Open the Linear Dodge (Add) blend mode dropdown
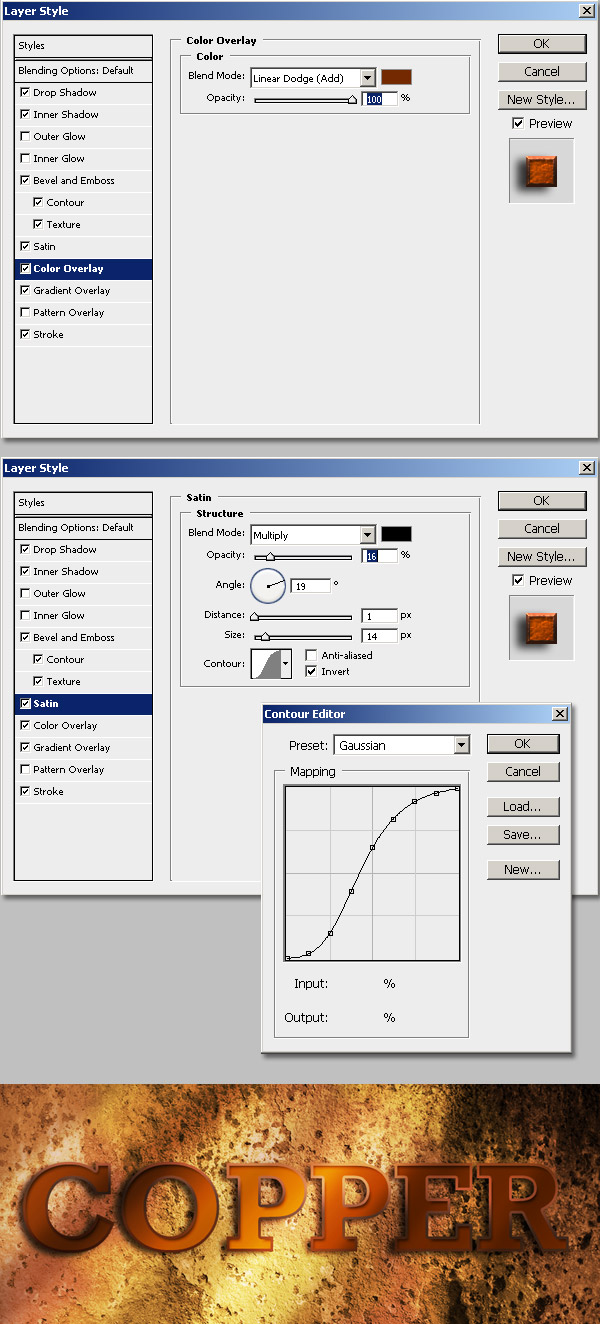The width and height of the screenshot is (600, 1324). click(x=368, y=78)
